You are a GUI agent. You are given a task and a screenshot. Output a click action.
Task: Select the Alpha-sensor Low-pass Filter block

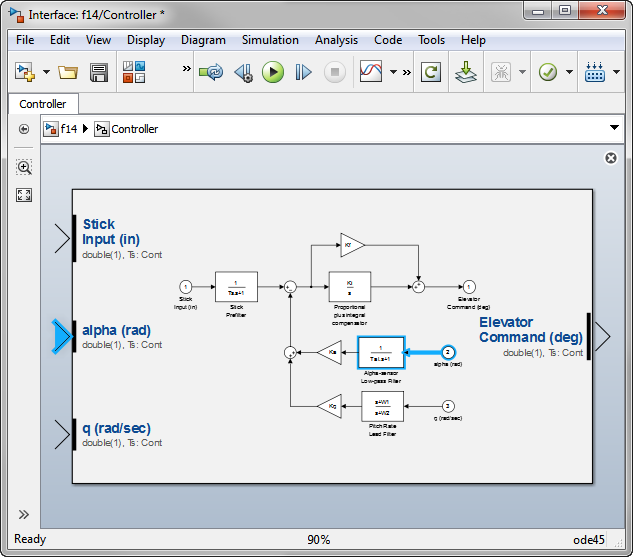[x=381, y=352]
